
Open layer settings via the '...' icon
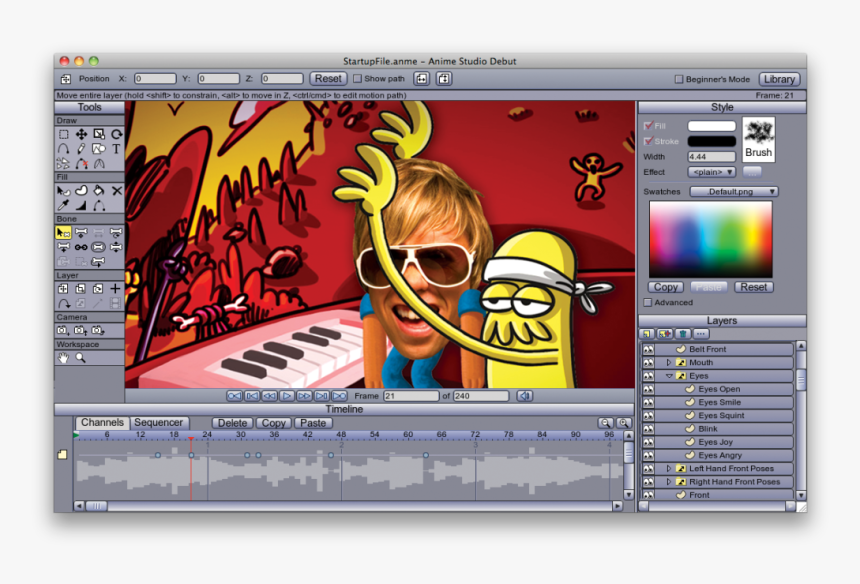pos(700,334)
